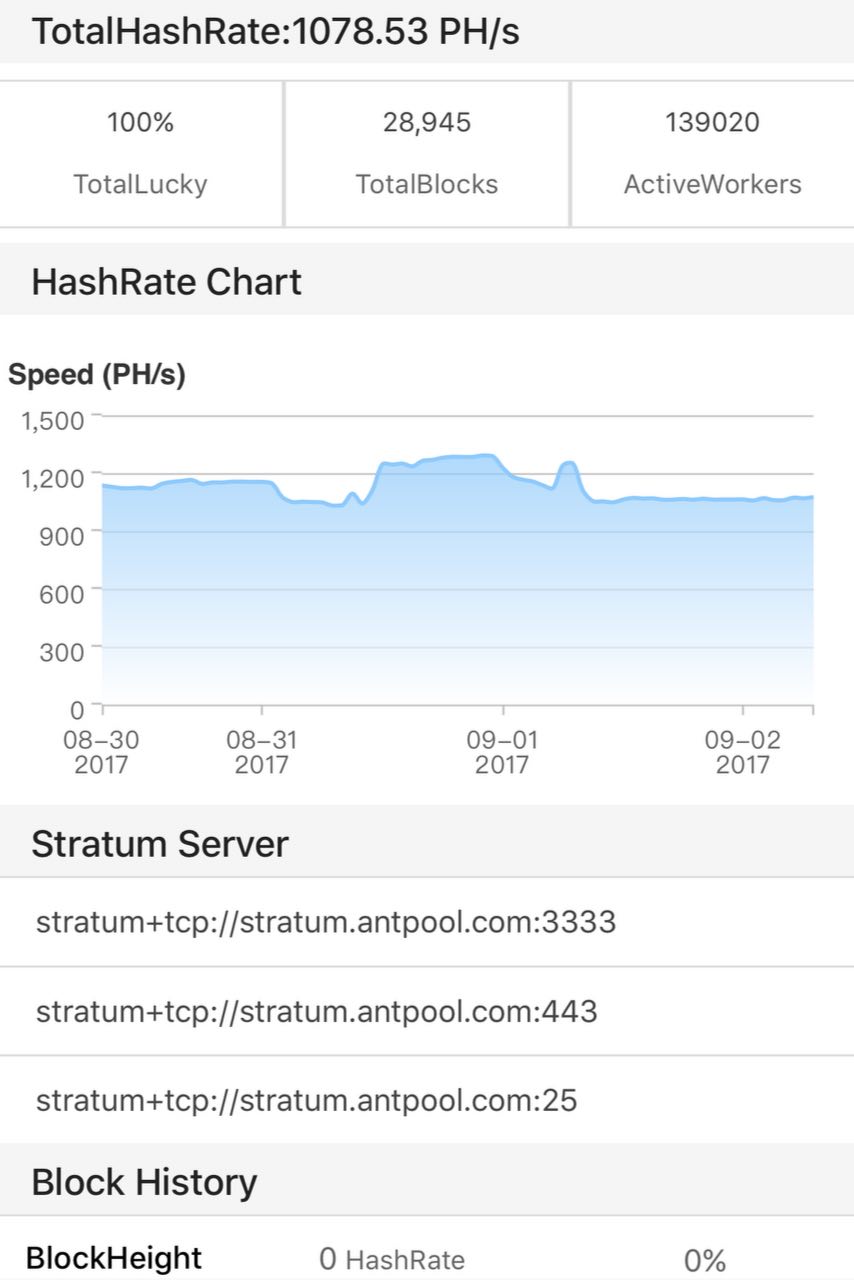Open the stratum.antpool.com:3333 server link
This screenshot has height=1280, width=854.
click(x=326, y=922)
